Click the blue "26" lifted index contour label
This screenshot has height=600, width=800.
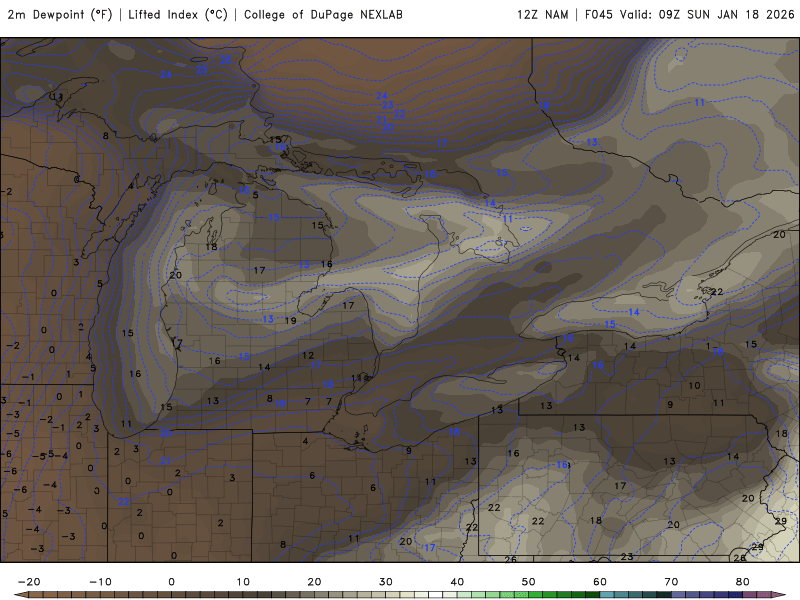pos(226,60)
